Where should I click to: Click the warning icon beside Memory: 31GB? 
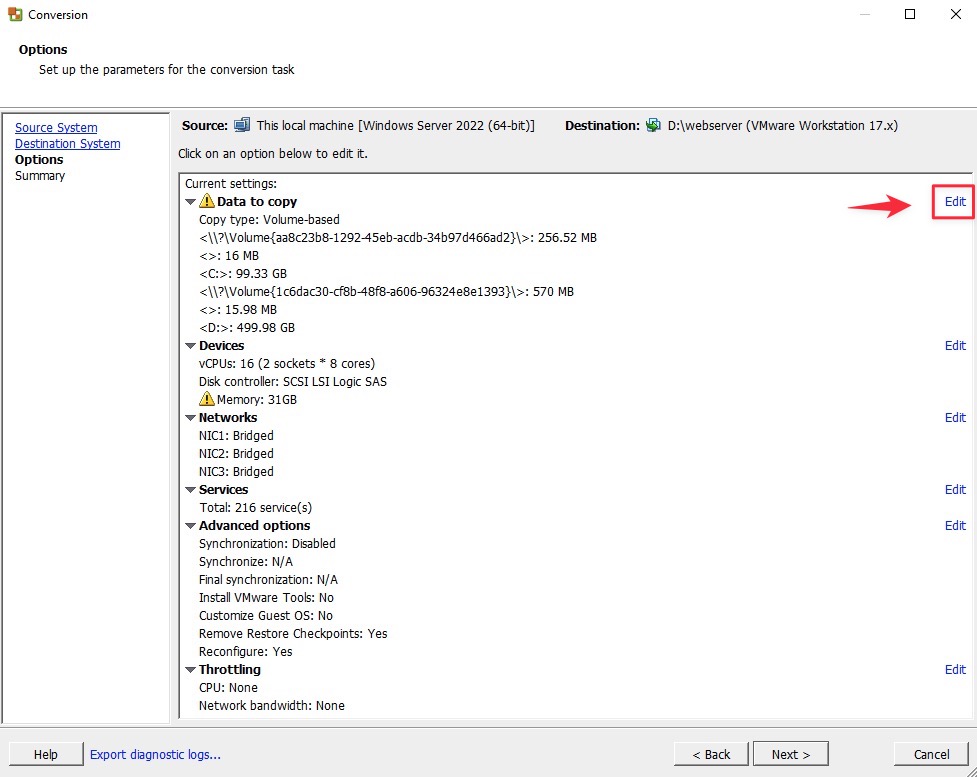[x=206, y=399]
